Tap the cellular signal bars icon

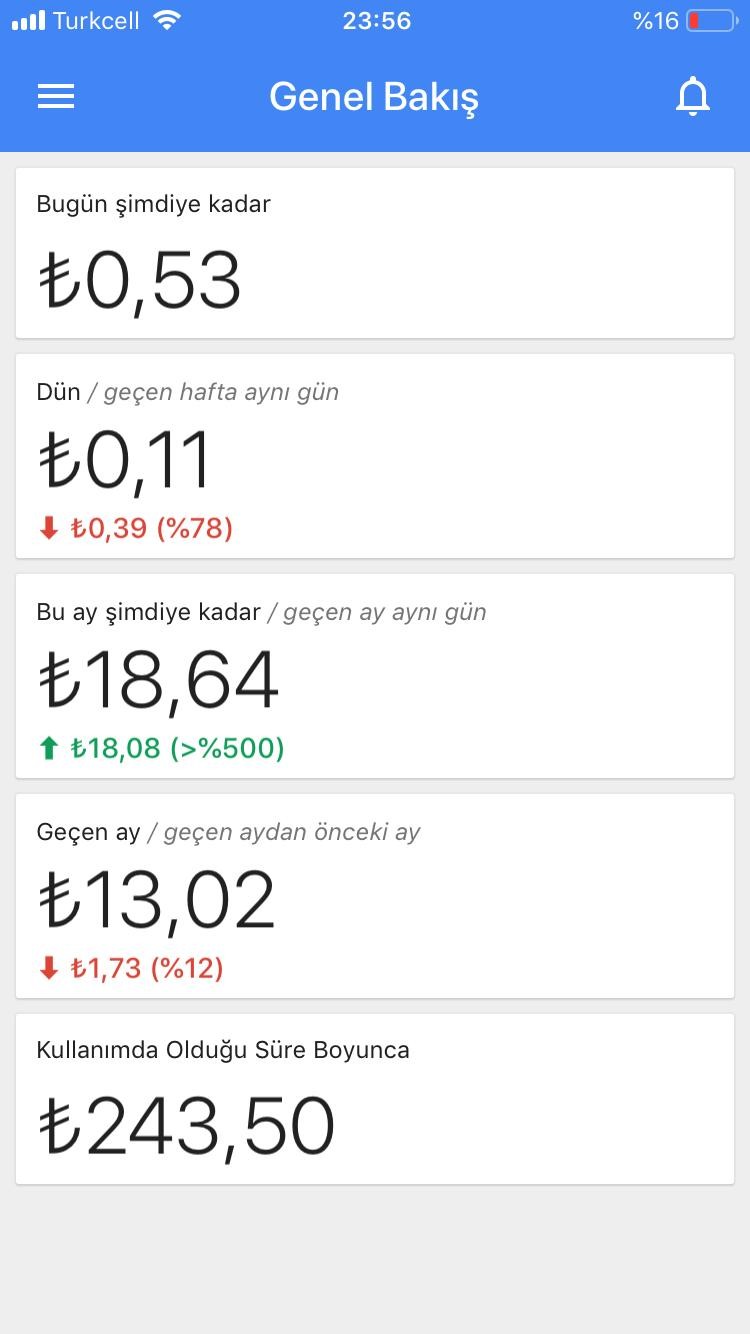tap(28, 20)
